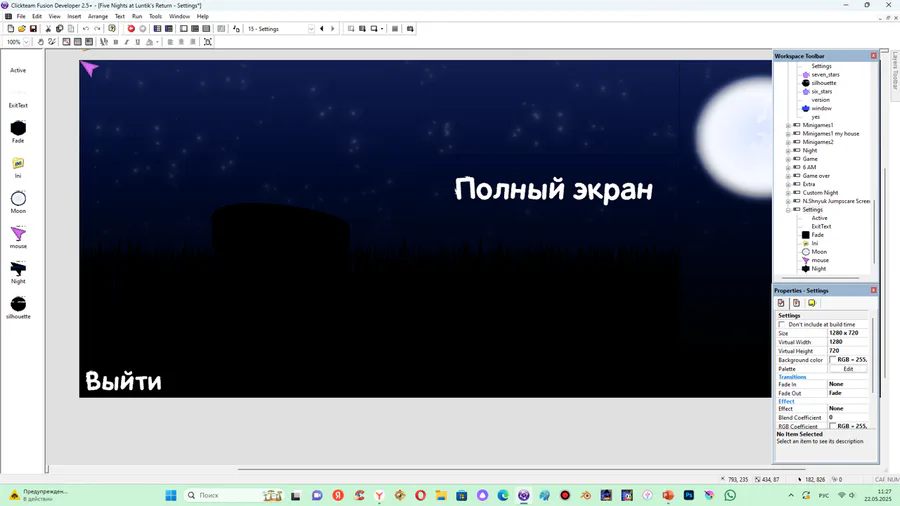
Task: Select the N.Shnyuk Jumpscare Screen frame
Action: (836, 201)
